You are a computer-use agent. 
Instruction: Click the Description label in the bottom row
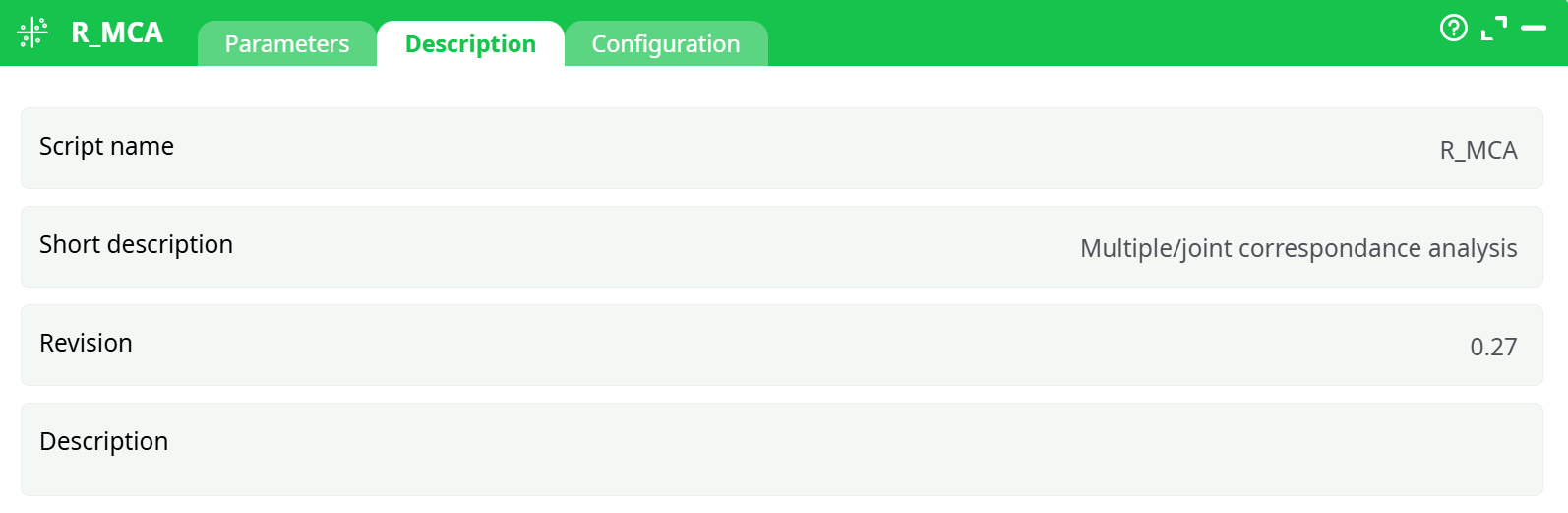click(x=103, y=441)
